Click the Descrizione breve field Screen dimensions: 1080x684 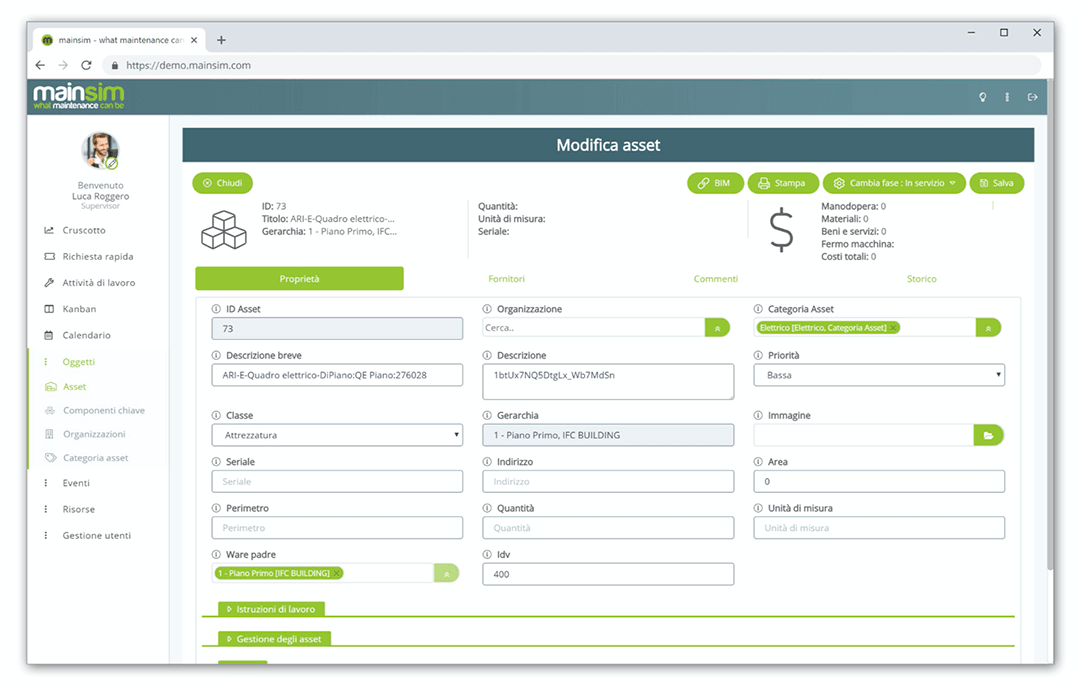pos(337,375)
